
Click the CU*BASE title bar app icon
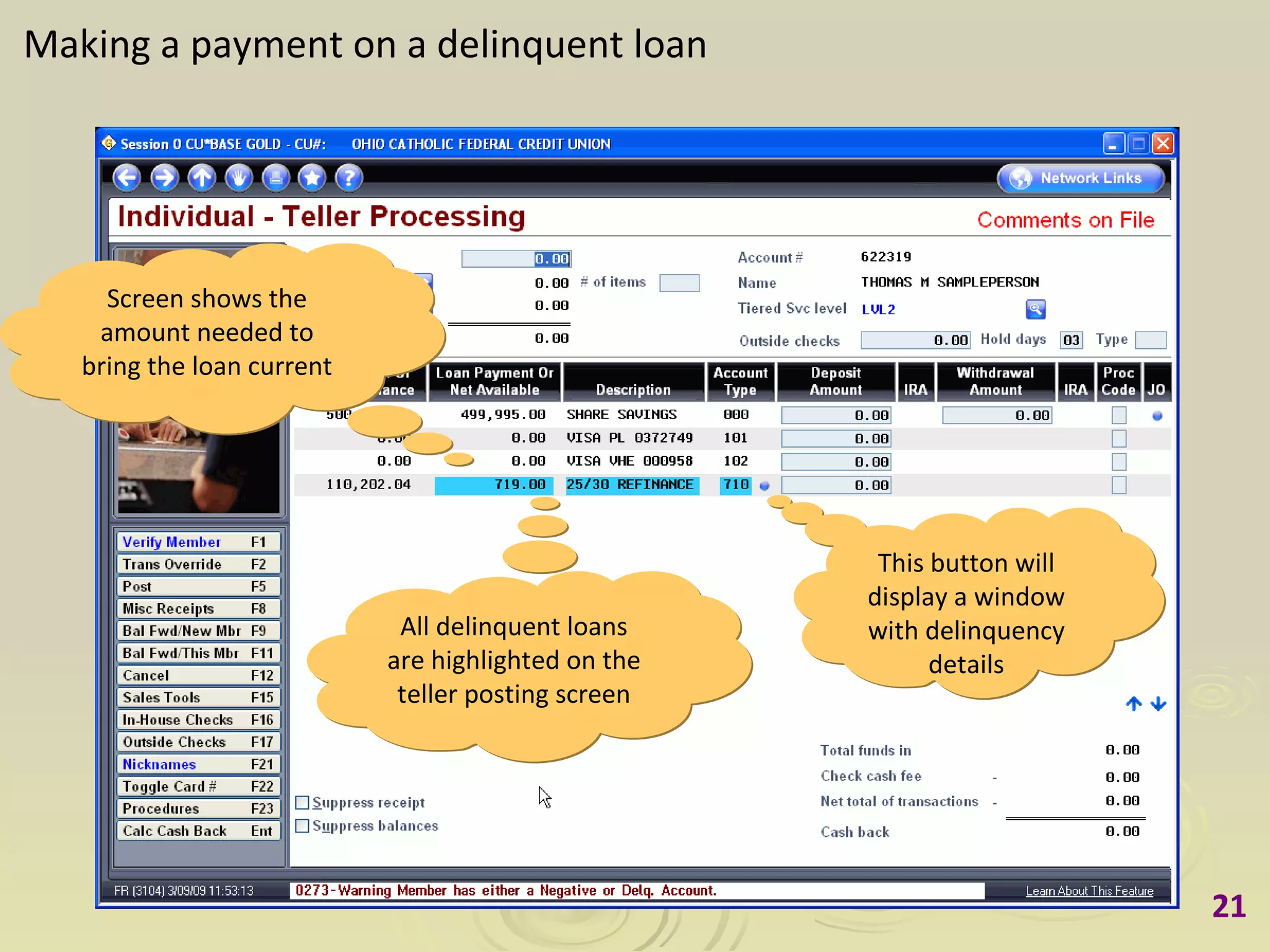[x=109, y=143]
